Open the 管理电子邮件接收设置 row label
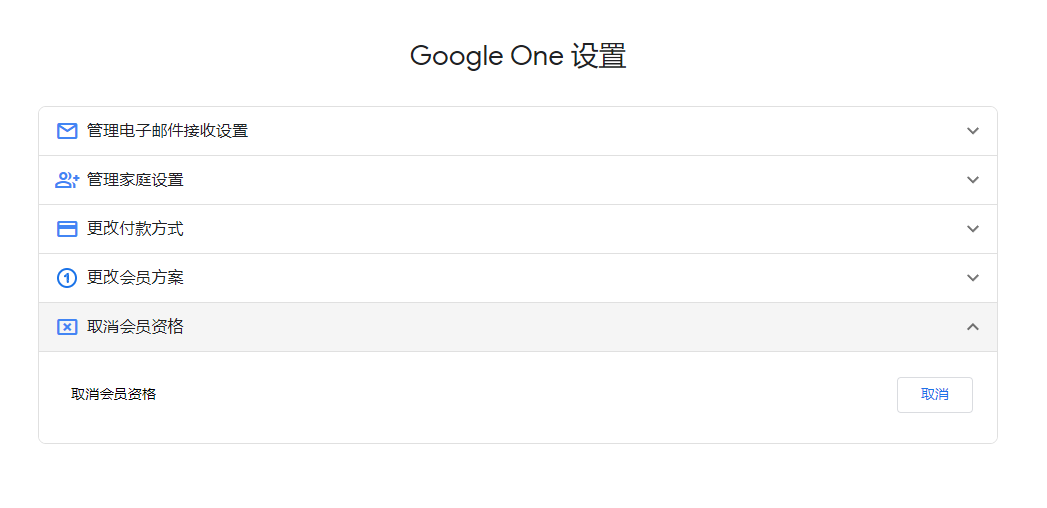1047x508 pixels. point(167,131)
